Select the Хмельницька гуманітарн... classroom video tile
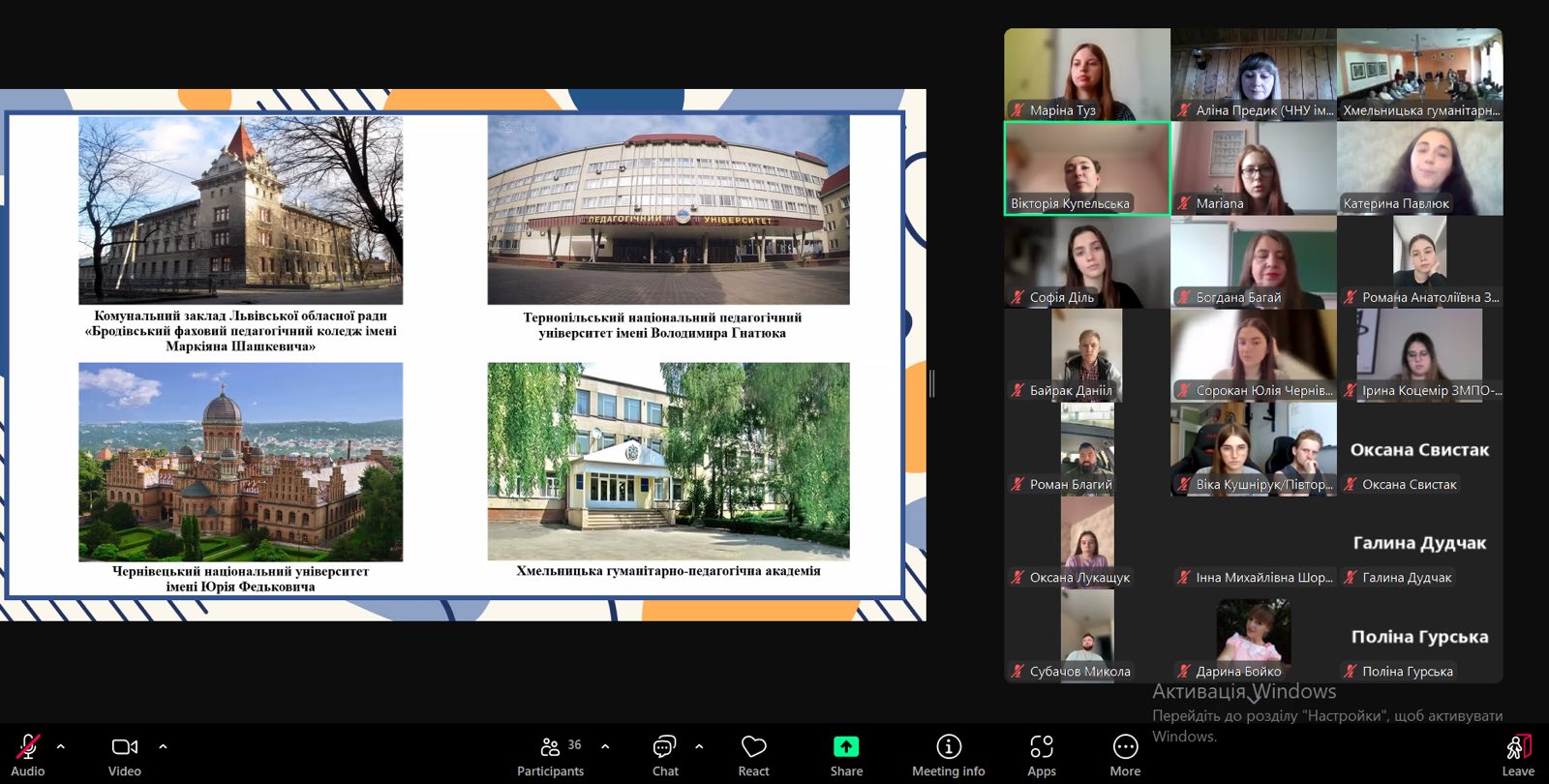The image size is (1549, 784). click(1420, 75)
